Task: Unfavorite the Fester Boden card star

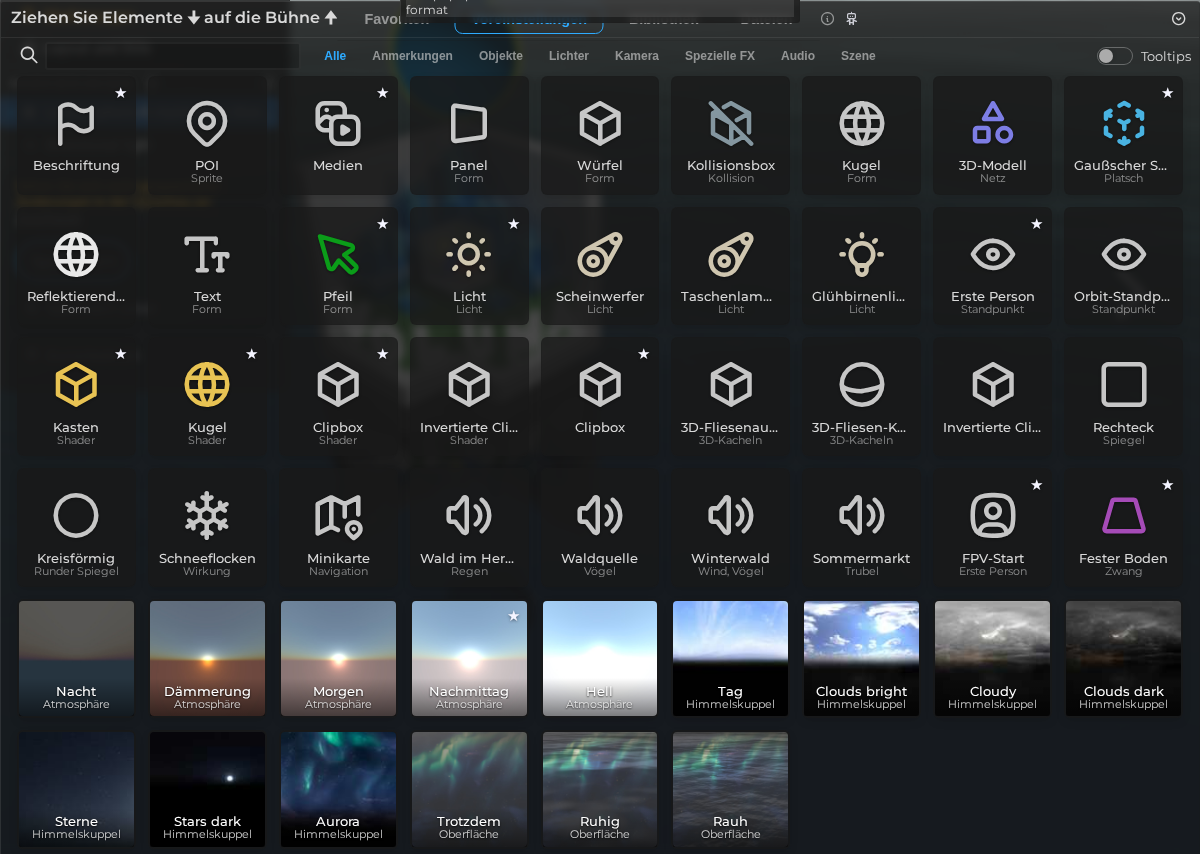Action: (1168, 485)
